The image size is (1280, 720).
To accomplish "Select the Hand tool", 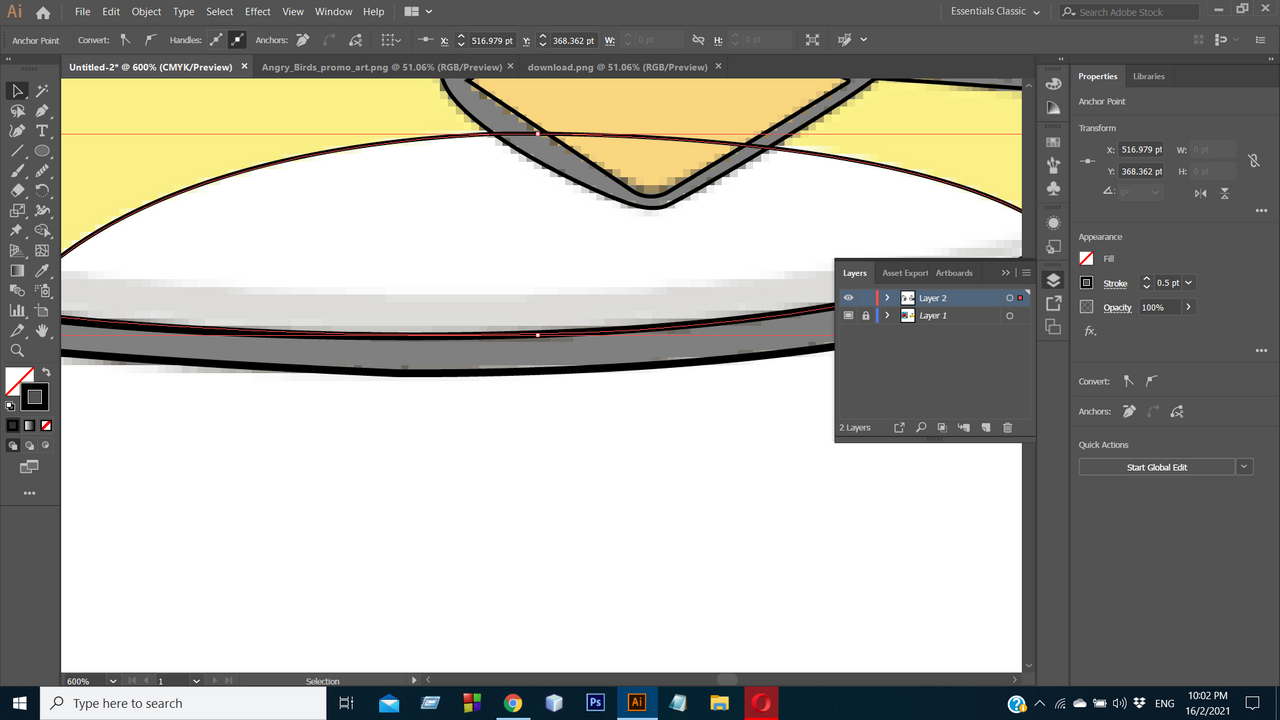I will tap(42, 331).
